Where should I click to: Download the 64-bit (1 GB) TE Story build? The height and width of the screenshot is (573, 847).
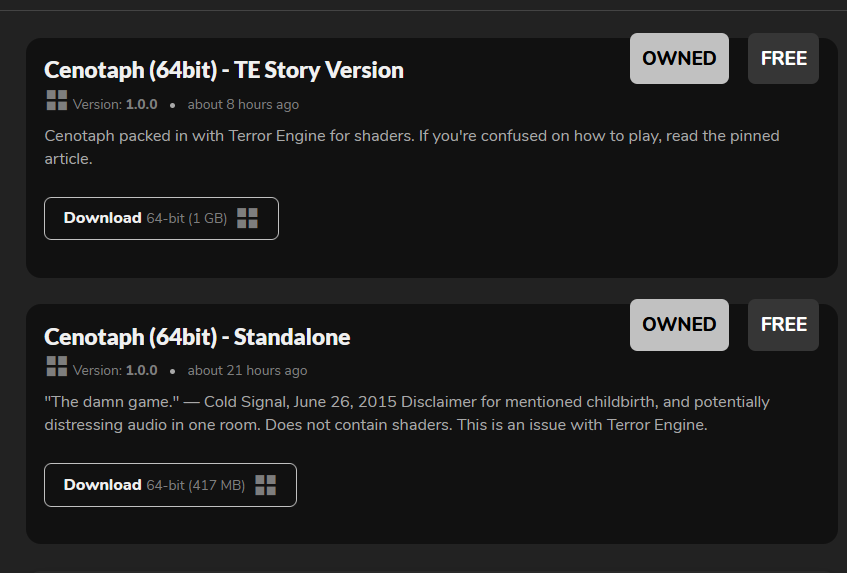(162, 218)
